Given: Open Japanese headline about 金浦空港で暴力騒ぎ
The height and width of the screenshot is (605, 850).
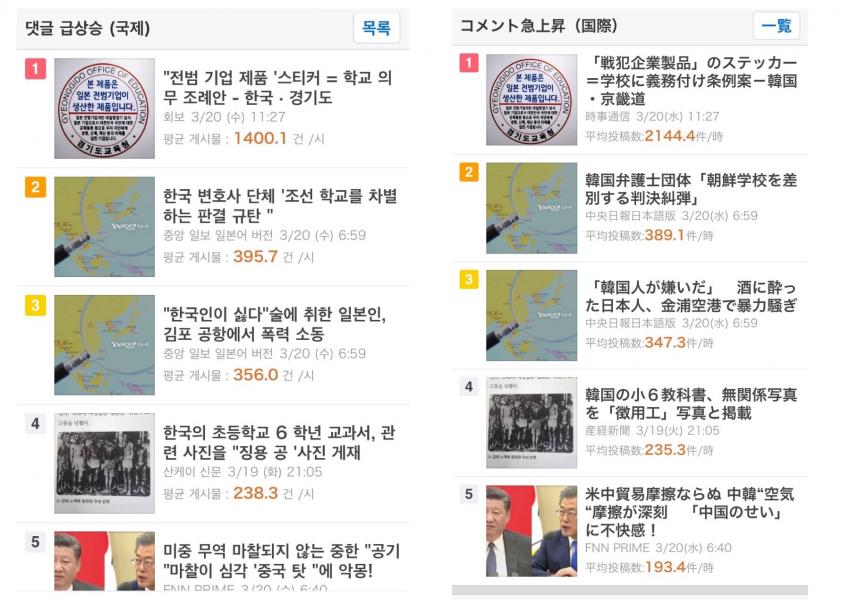Looking at the screenshot, I should coord(691,296).
